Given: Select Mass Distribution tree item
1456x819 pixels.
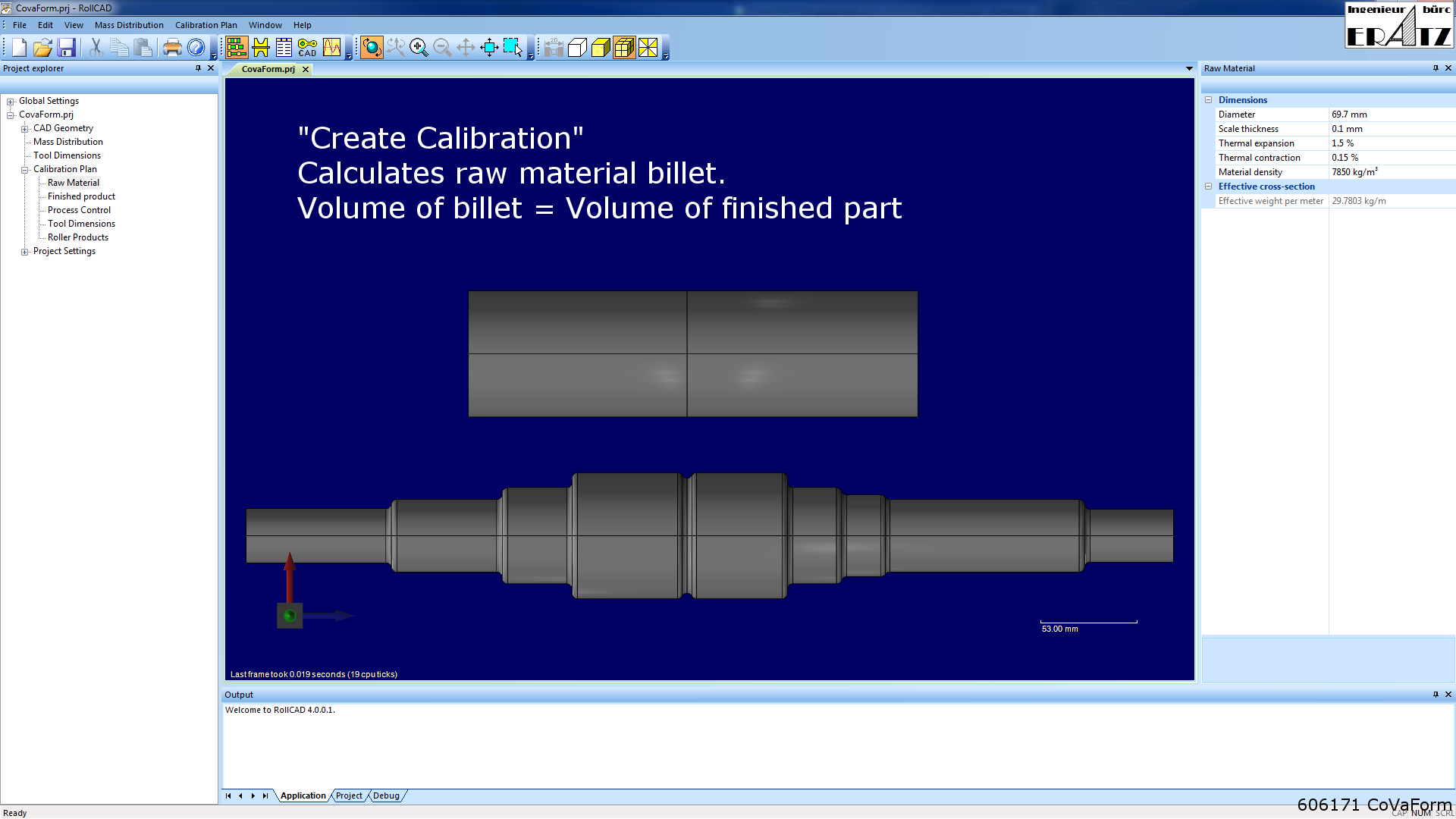Looking at the screenshot, I should pos(68,142).
